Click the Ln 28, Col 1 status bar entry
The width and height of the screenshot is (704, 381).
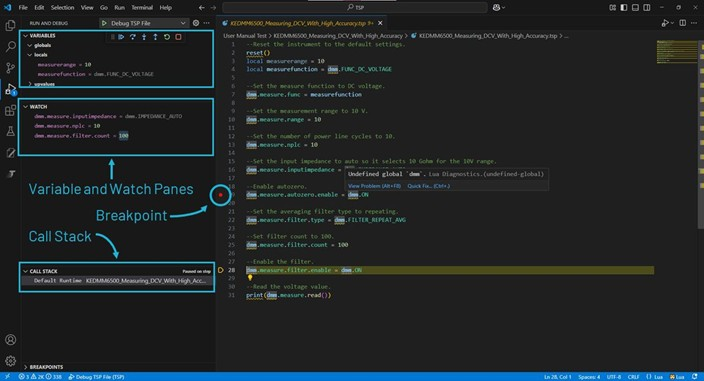click(558, 377)
